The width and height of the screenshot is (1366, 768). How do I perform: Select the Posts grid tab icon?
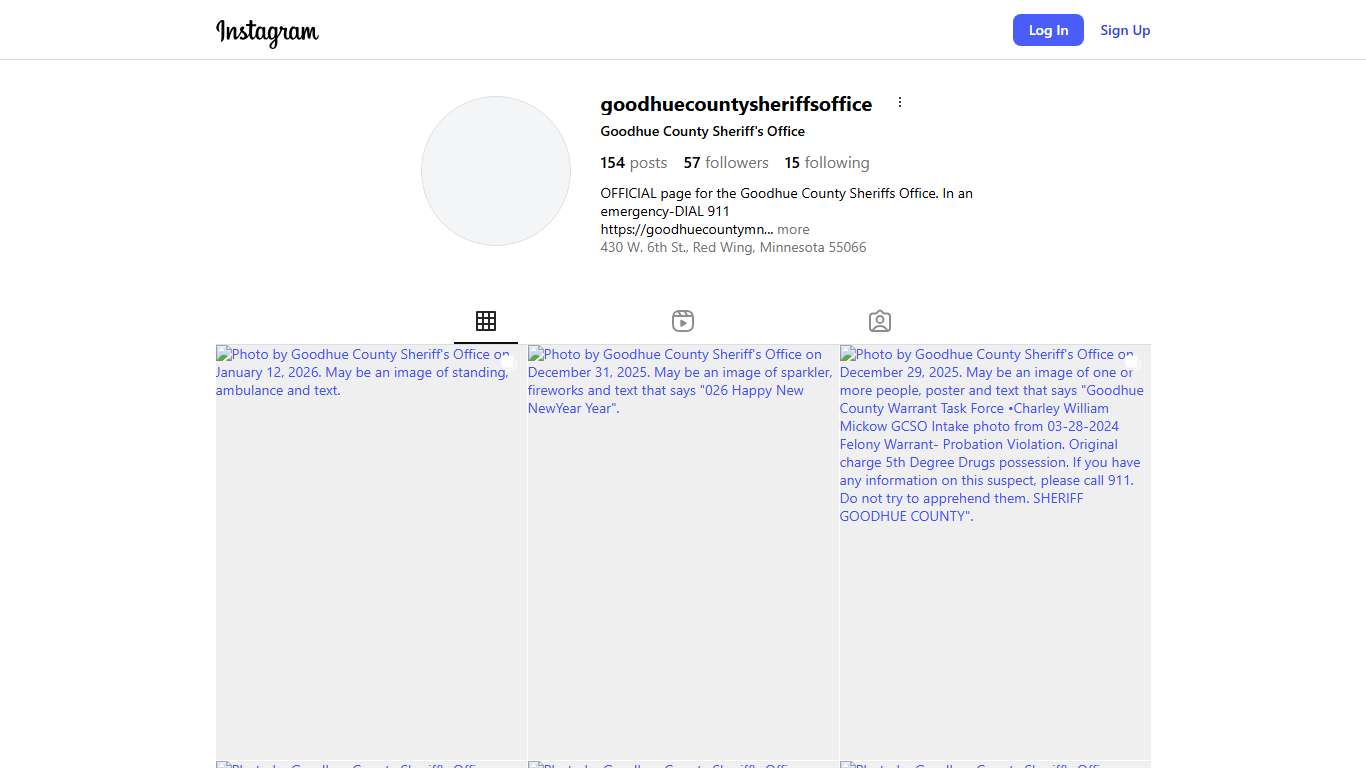[486, 321]
